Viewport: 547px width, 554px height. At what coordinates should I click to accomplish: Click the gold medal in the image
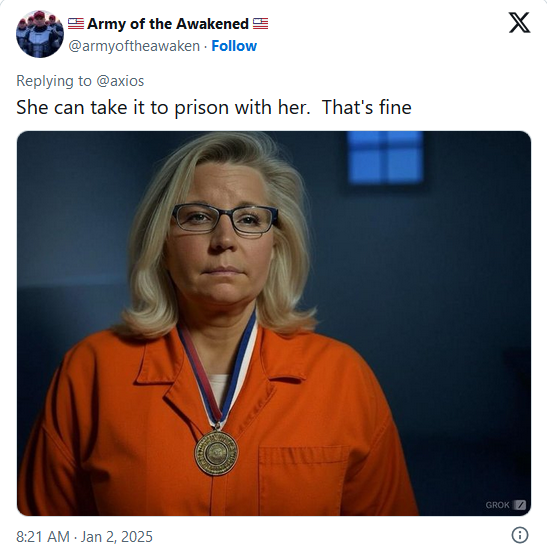click(x=216, y=453)
